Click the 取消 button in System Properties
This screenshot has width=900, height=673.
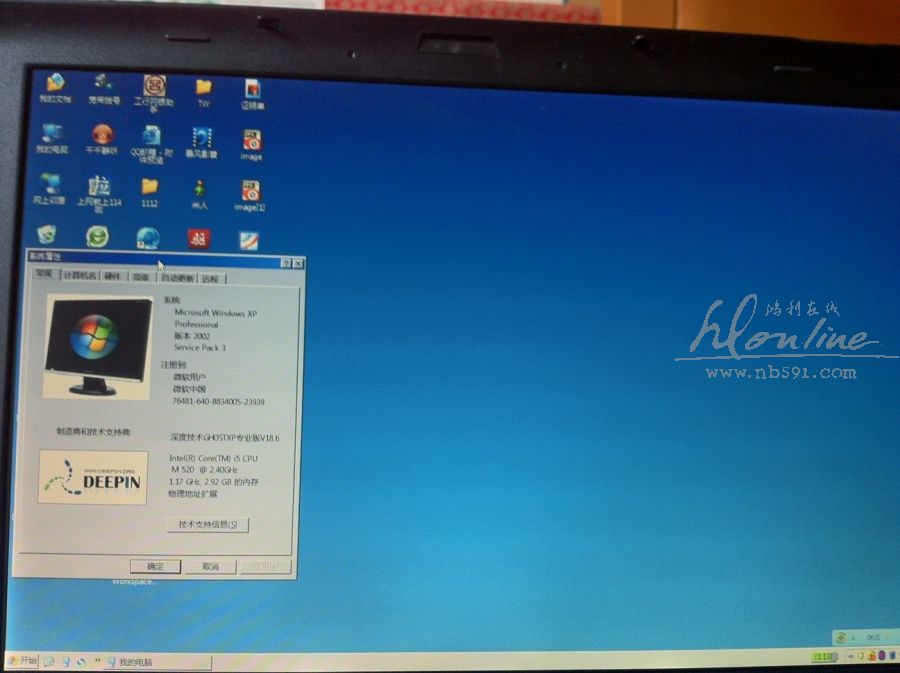coord(210,567)
